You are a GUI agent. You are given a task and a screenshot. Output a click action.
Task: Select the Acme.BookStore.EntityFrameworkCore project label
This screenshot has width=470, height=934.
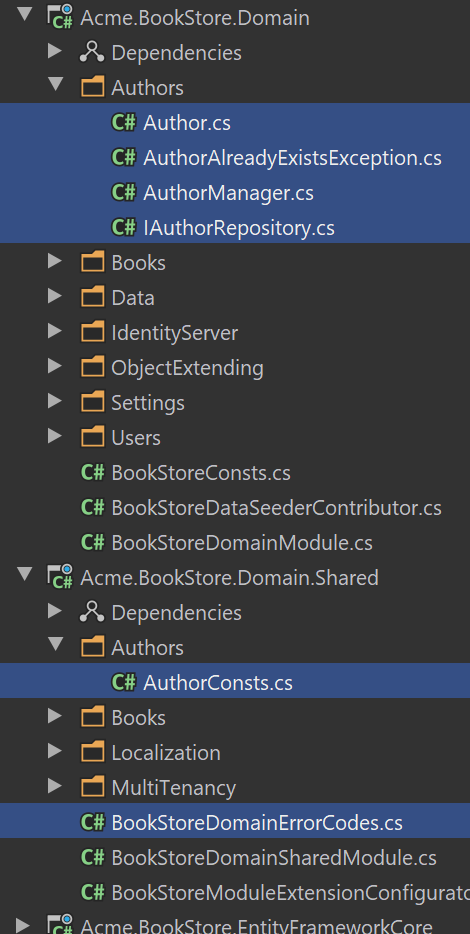tap(257, 927)
